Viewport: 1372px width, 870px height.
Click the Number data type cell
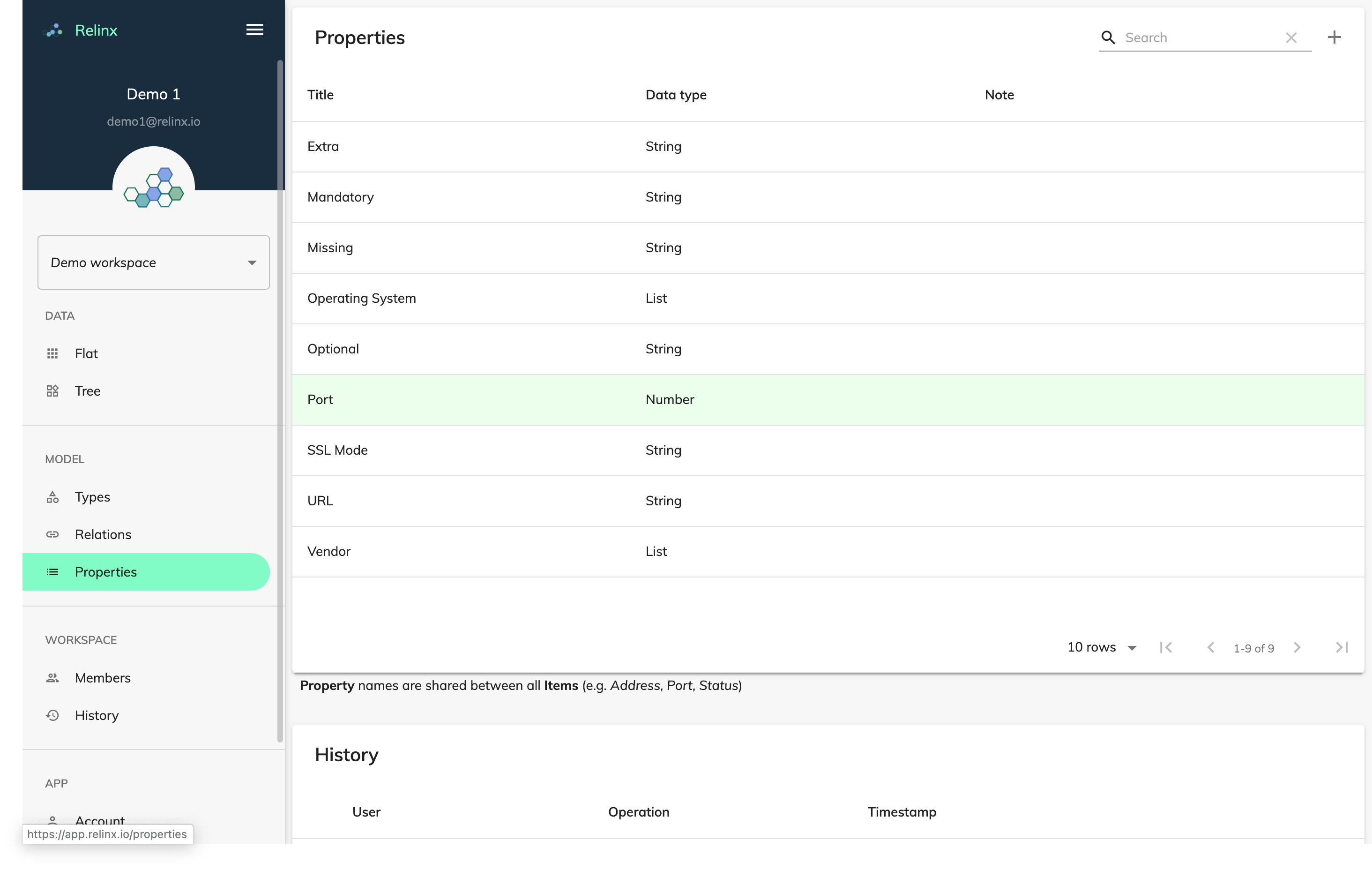pos(670,400)
